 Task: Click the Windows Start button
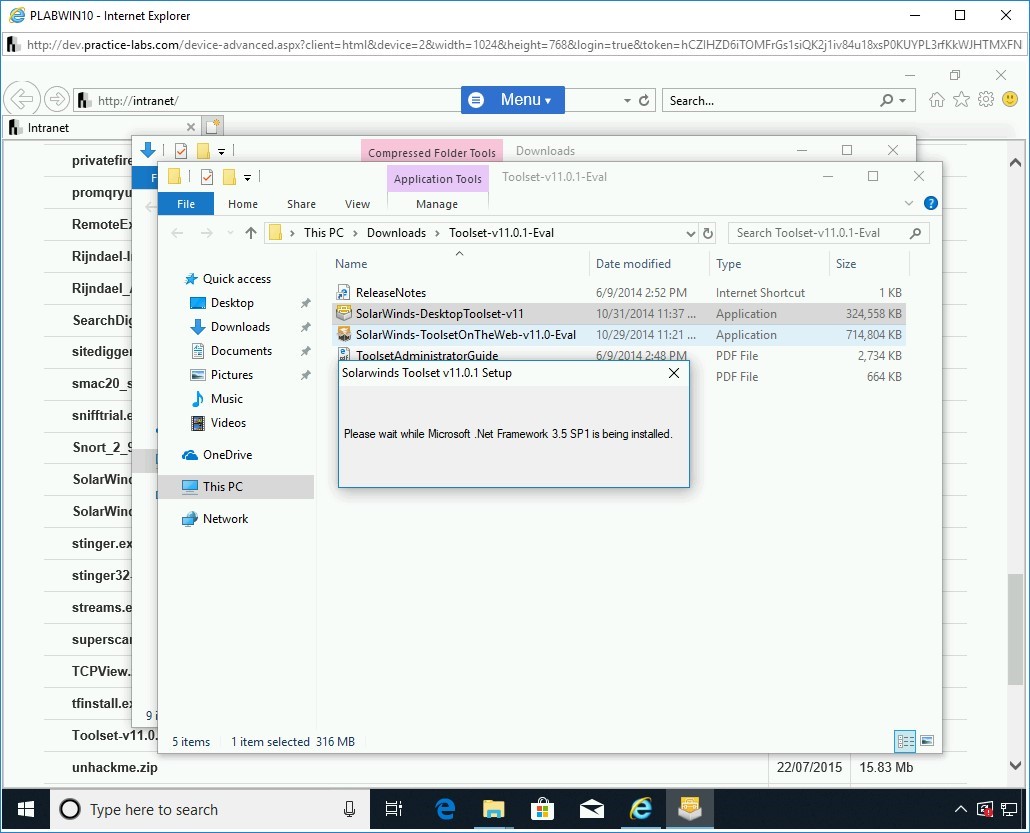click(25, 809)
